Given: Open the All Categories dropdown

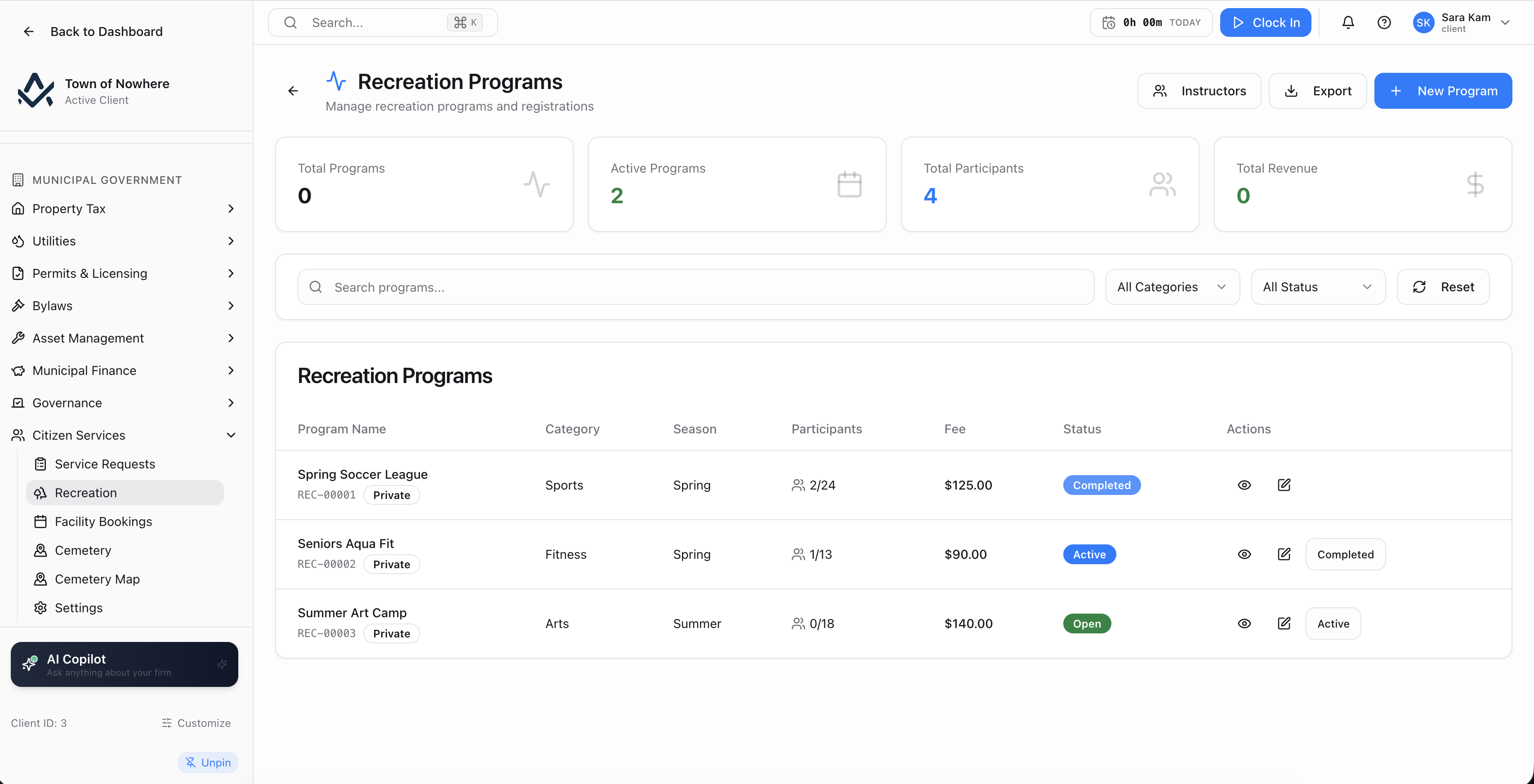Looking at the screenshot, I should [x=1172, y=287].
